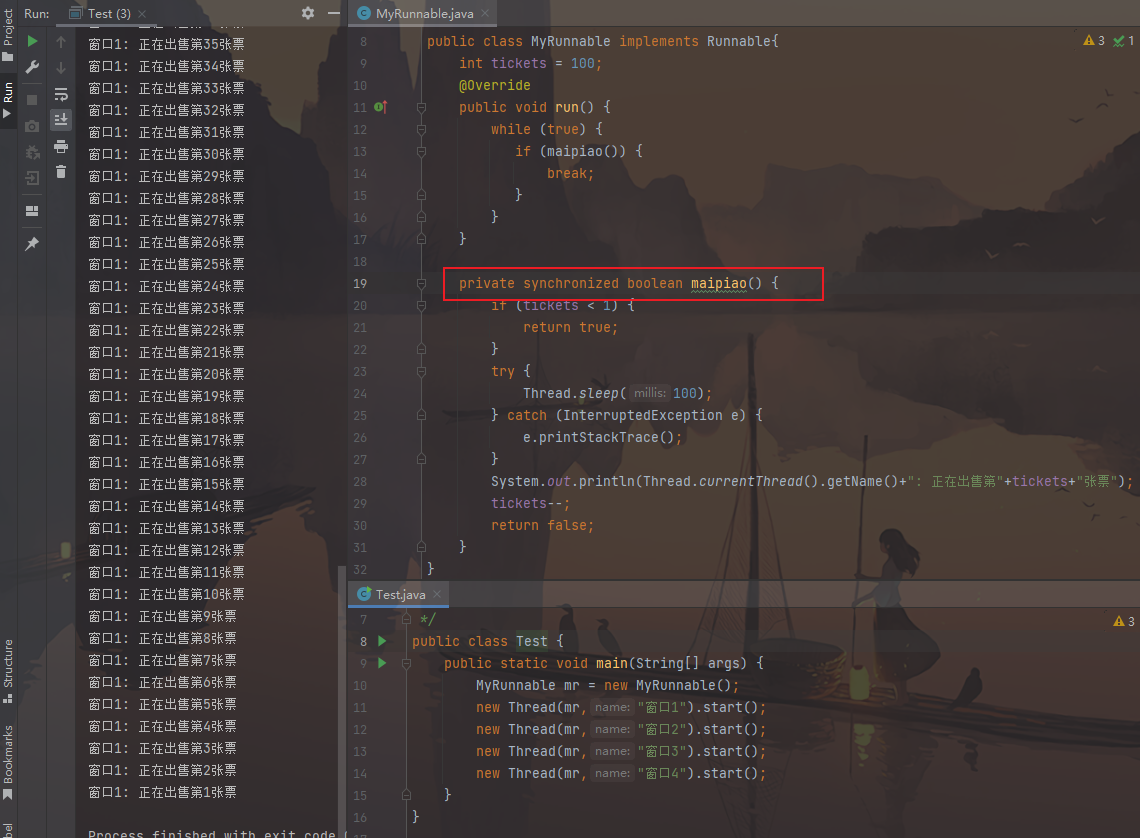
Task: Toggle scroll to end of console
Action: [x=61, y=119]
